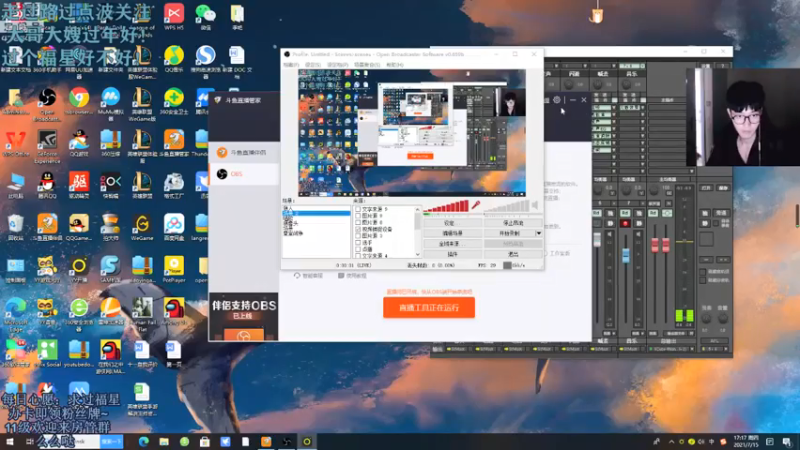
Task: Click the global sources button in OBS
Action: (453, 244)
